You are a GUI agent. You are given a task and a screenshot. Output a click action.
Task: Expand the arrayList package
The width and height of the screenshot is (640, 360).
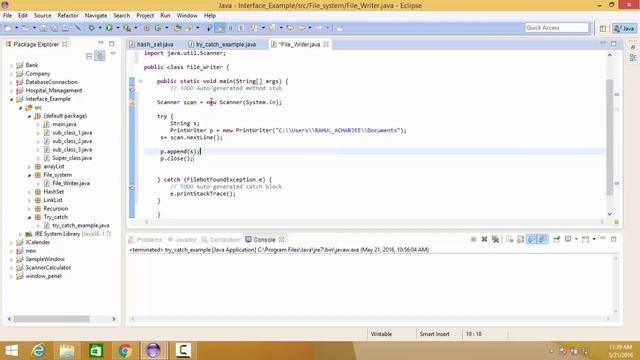[29, 167]
